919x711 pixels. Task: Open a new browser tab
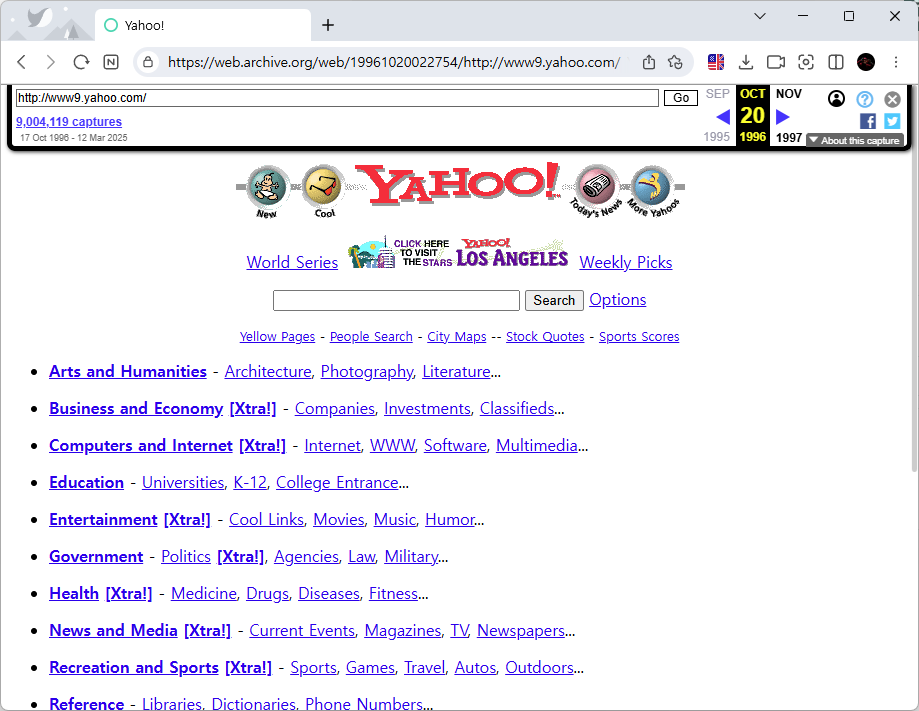(328, 25)
